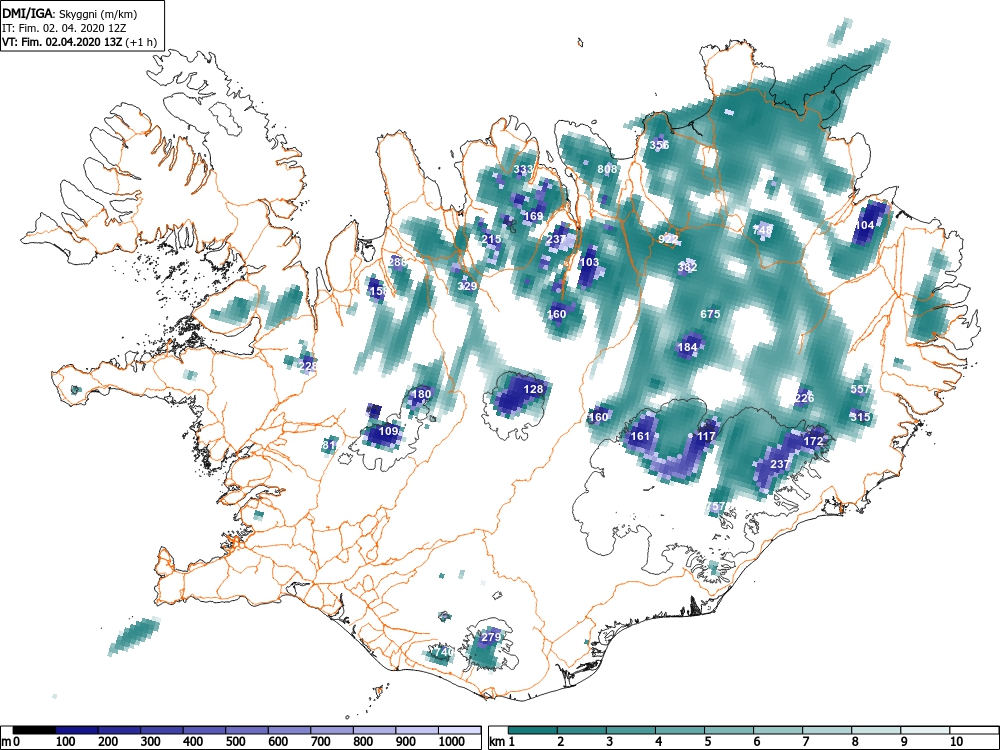Click the visibility value '329' on the map

click(467, 286)
